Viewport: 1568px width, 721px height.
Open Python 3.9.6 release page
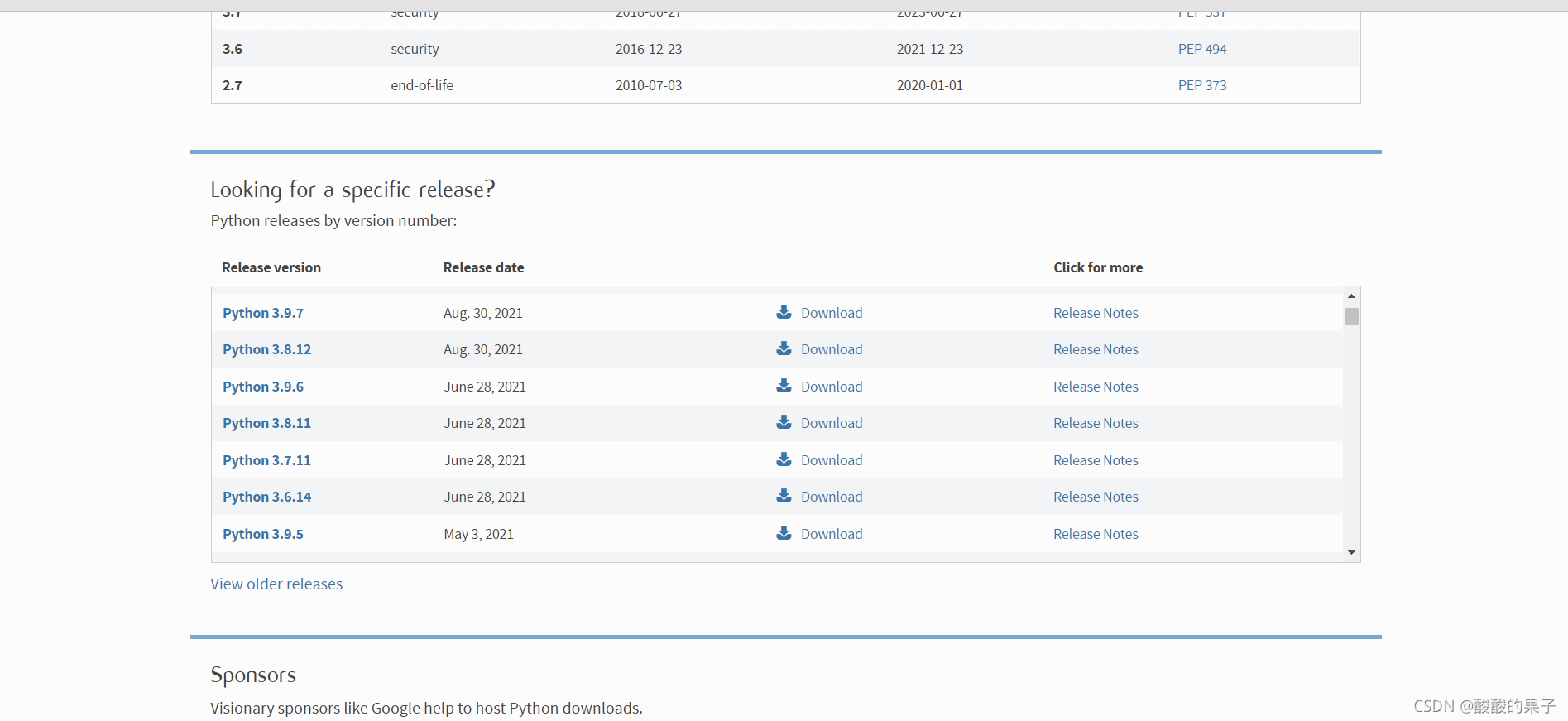263,387
